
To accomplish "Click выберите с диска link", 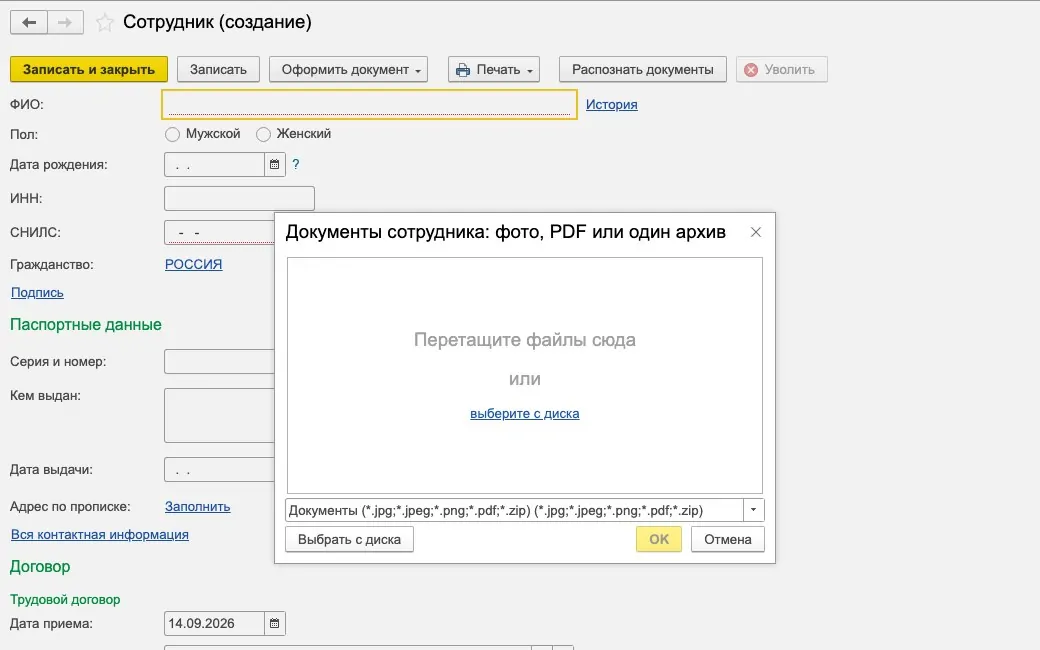I will click(525, 414).
